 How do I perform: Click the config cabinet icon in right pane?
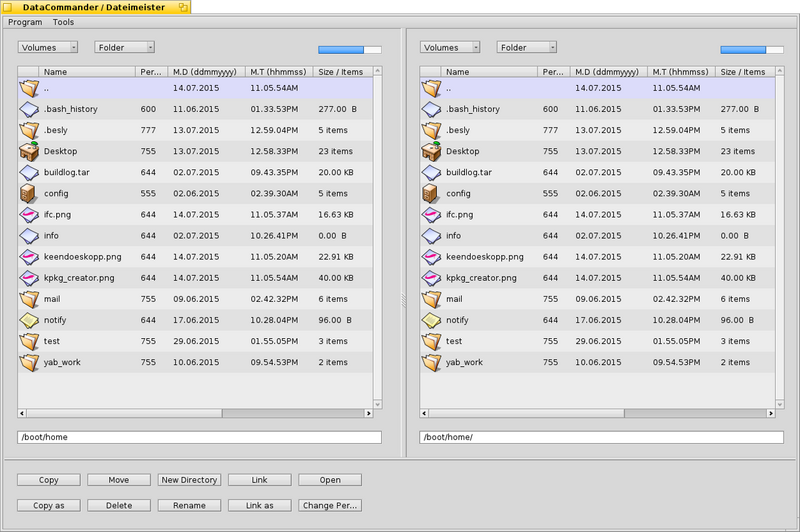coord(430,193)
